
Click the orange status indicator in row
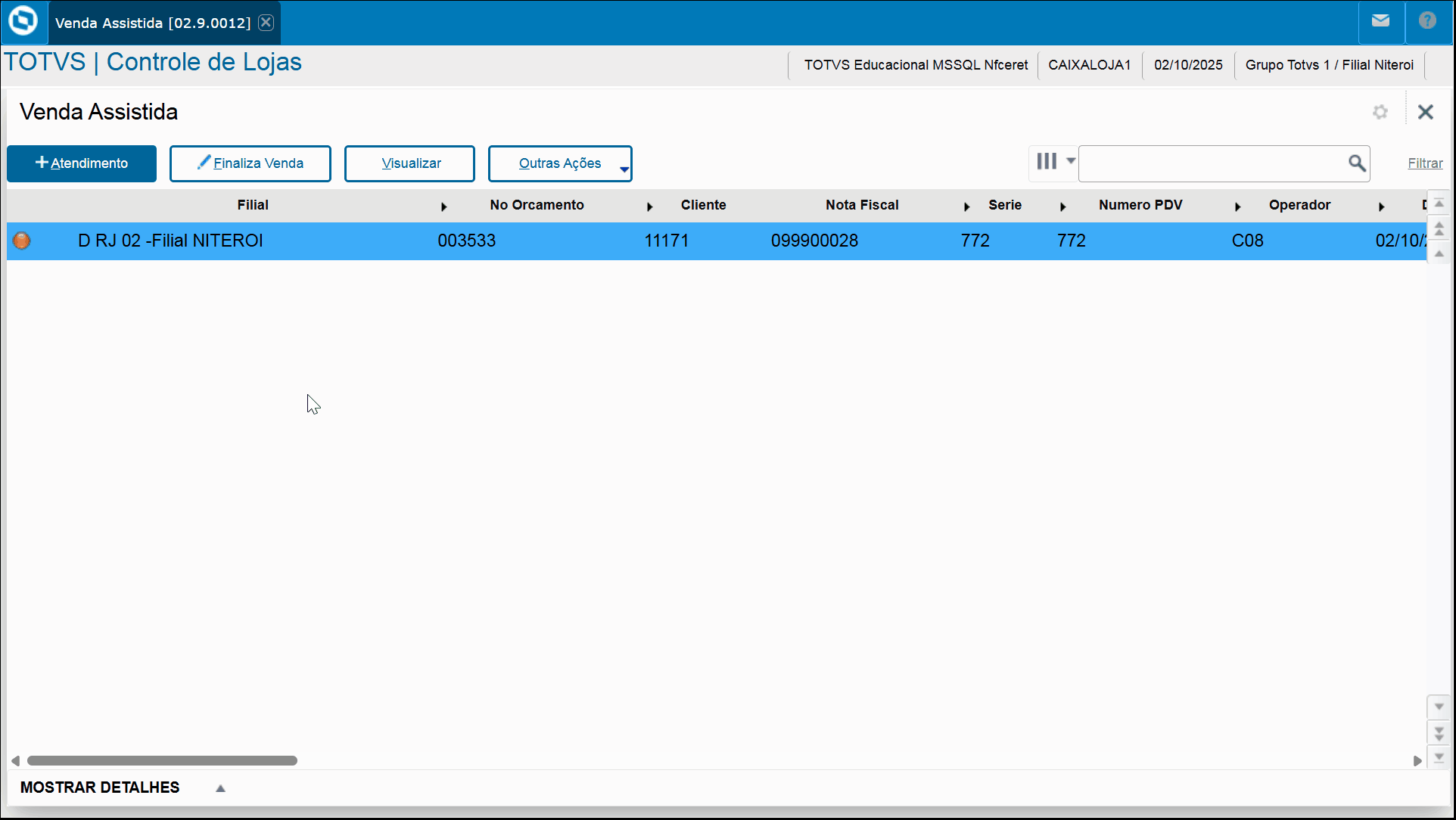pos(22,241)
